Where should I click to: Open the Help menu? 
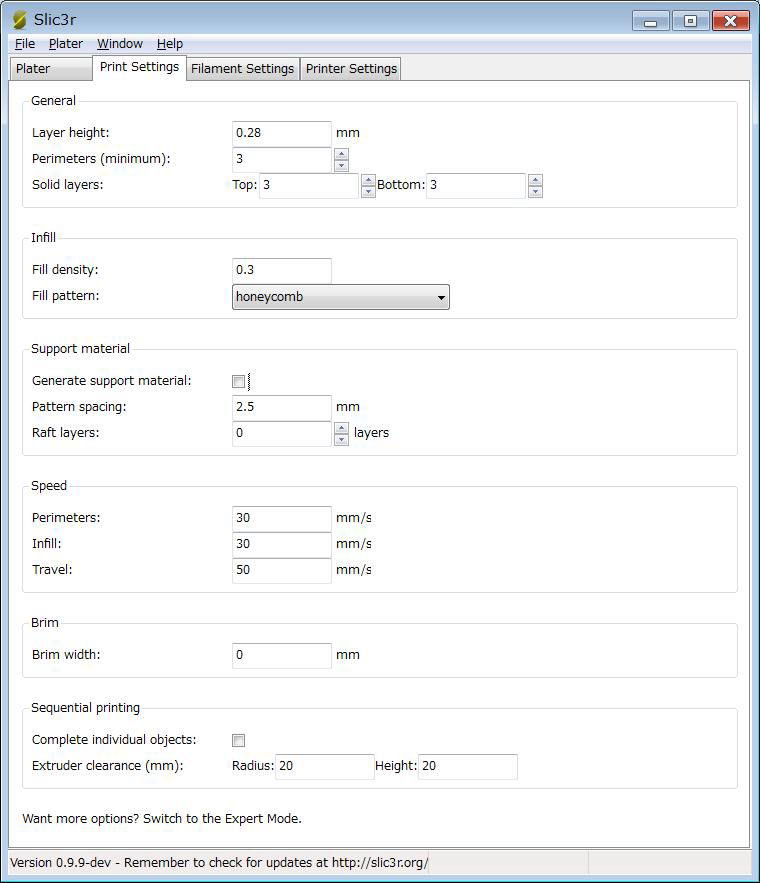click(169, 44)
